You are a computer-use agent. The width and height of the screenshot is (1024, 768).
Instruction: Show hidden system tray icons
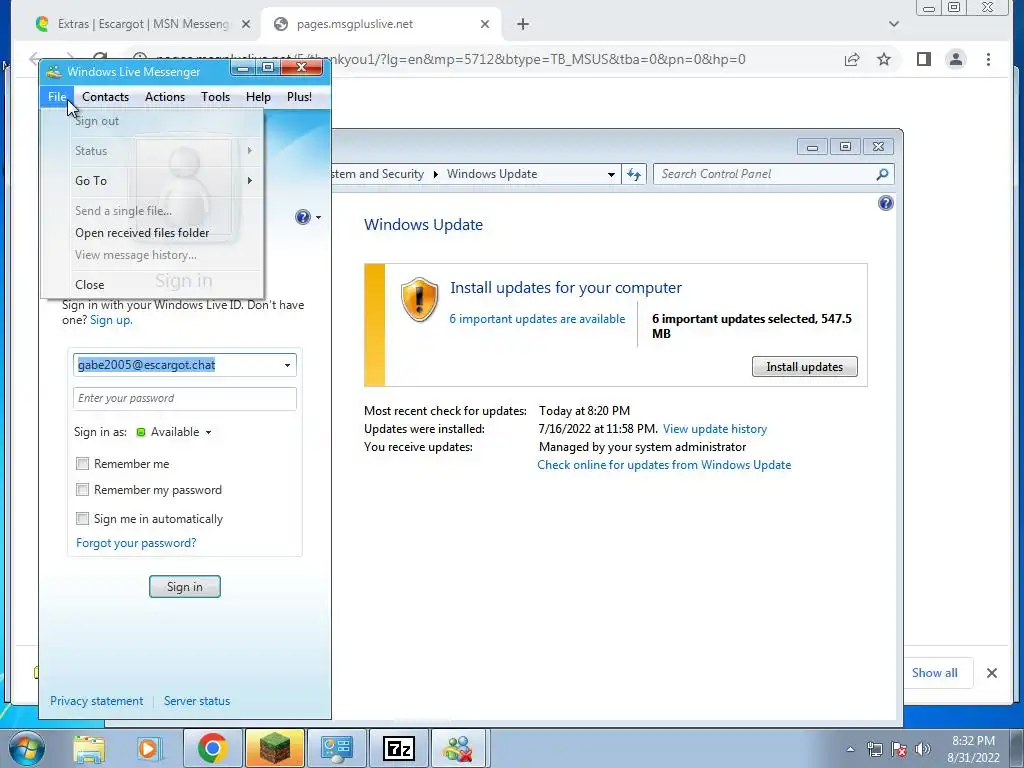(x=850, y=749)
